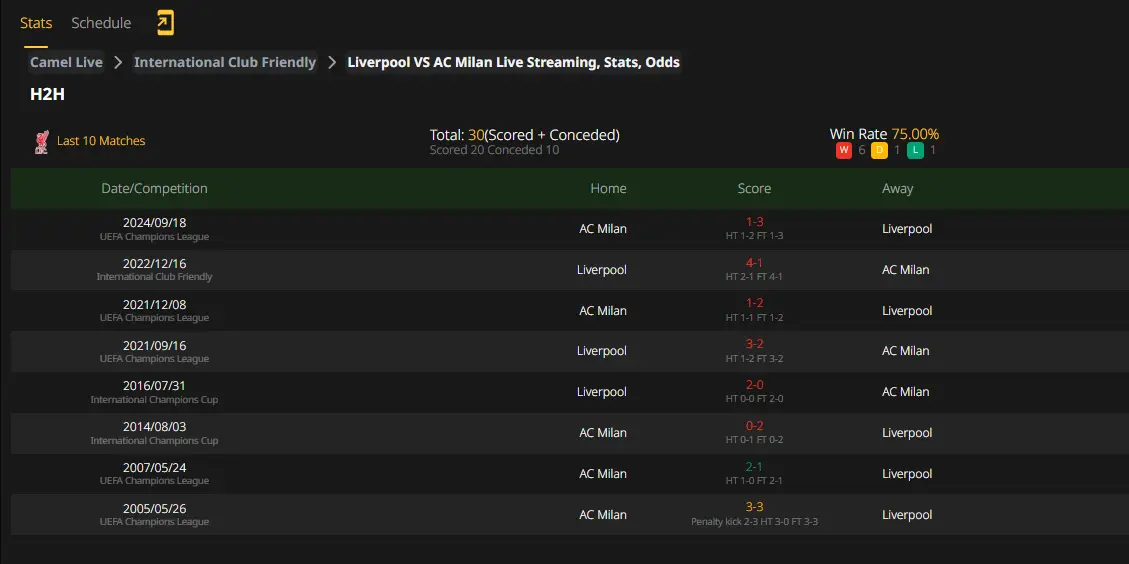Click Liverpool away team on 2005/05/26 row
This screenshot has width=1129, height=564.
tap(907, 515)
